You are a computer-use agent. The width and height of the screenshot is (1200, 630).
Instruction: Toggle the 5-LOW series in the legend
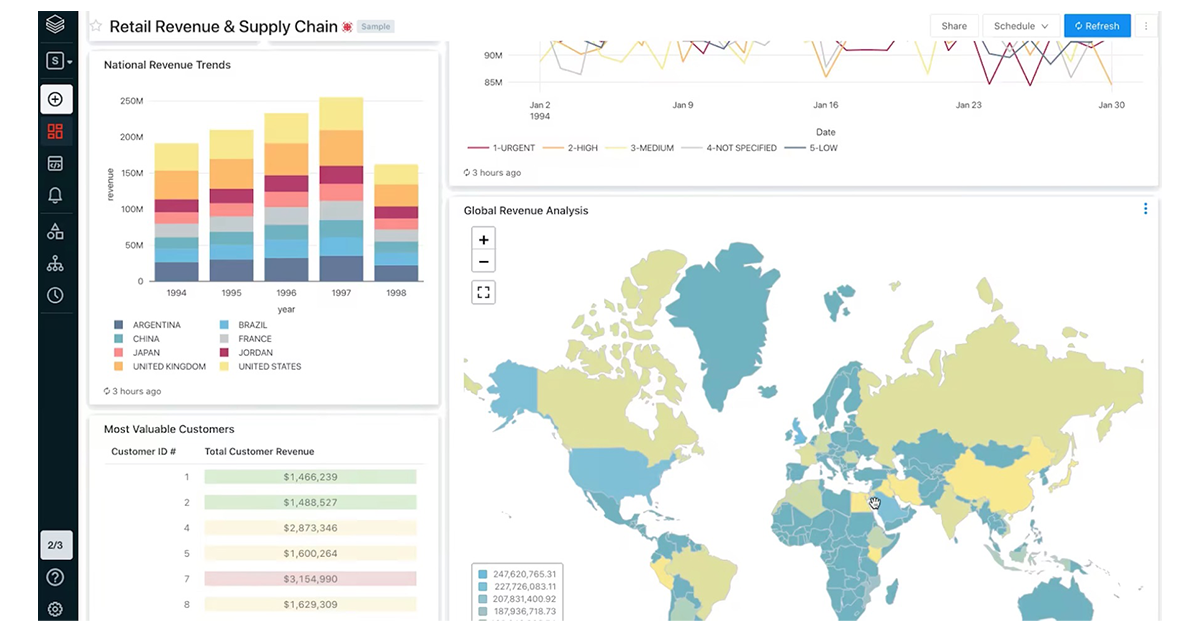click(811, 148)
